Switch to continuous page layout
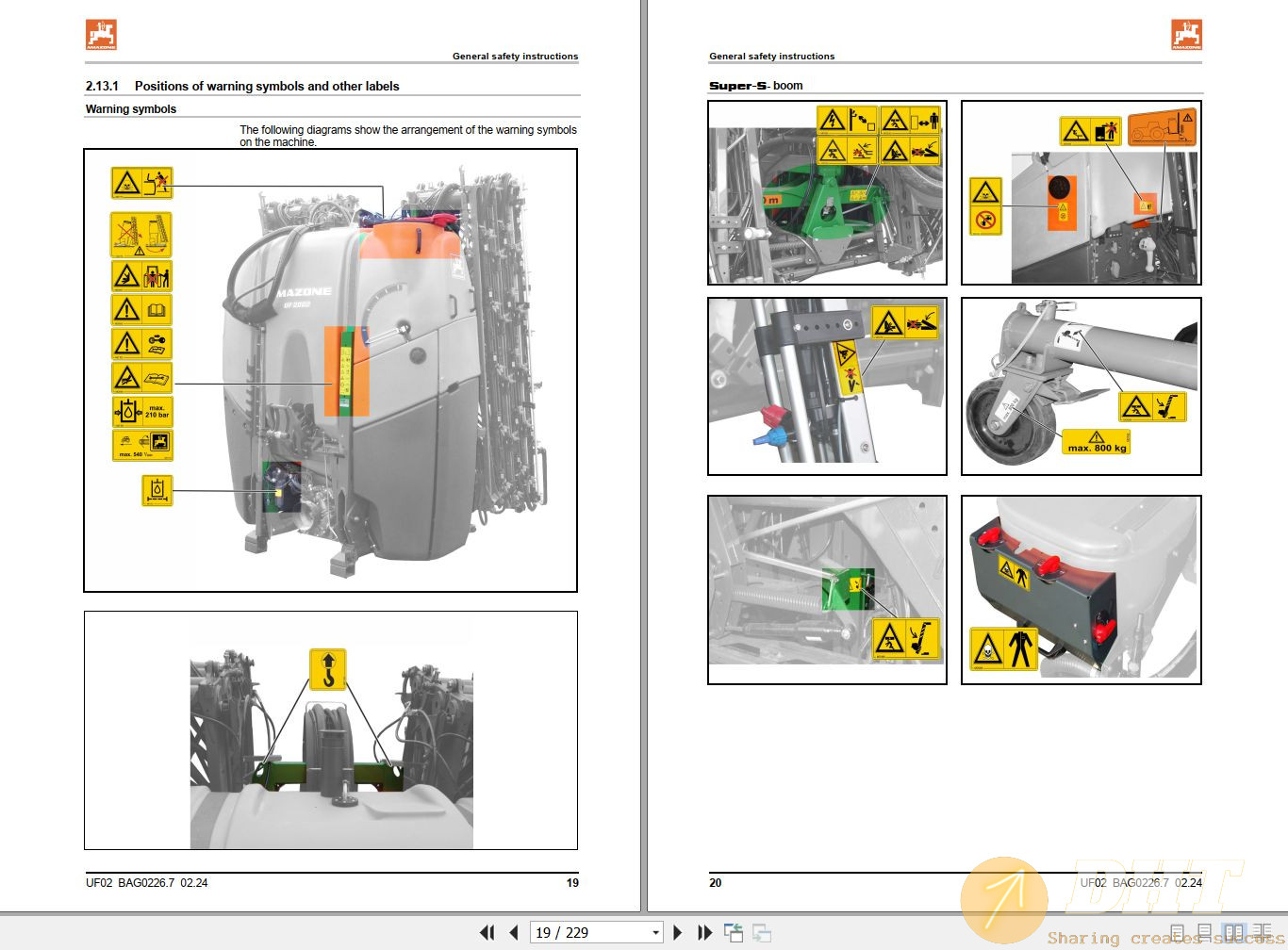The height and width of the screenshot is (950, 1288). [1204, 933]
